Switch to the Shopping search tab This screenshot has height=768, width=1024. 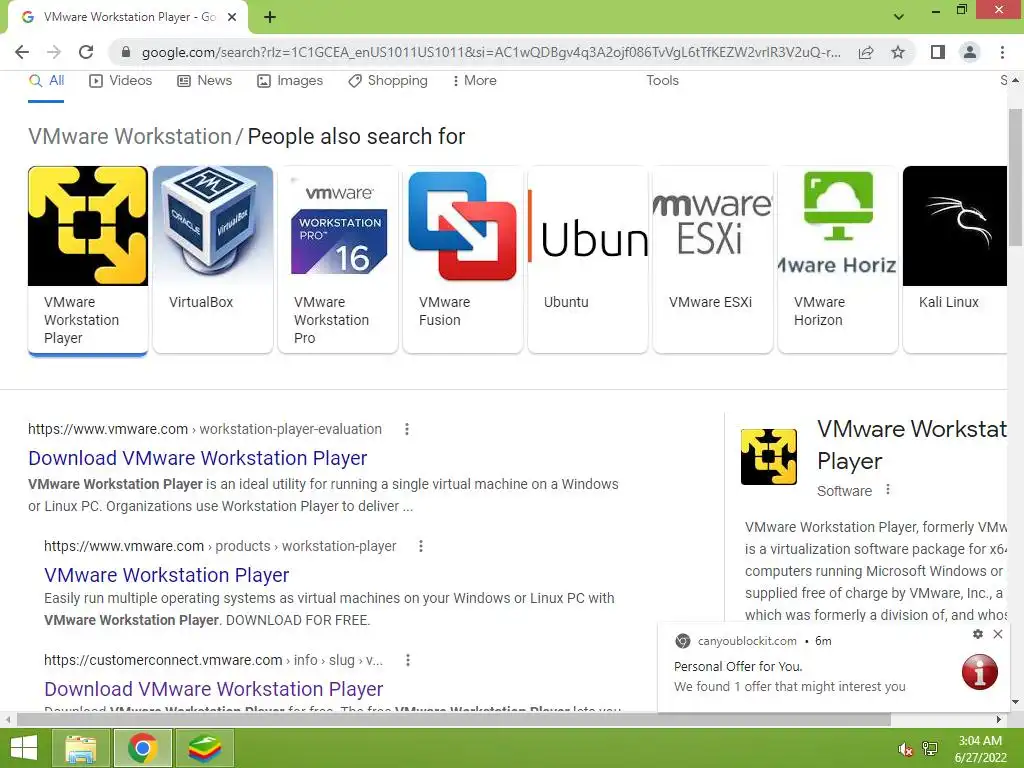point(388,81)
